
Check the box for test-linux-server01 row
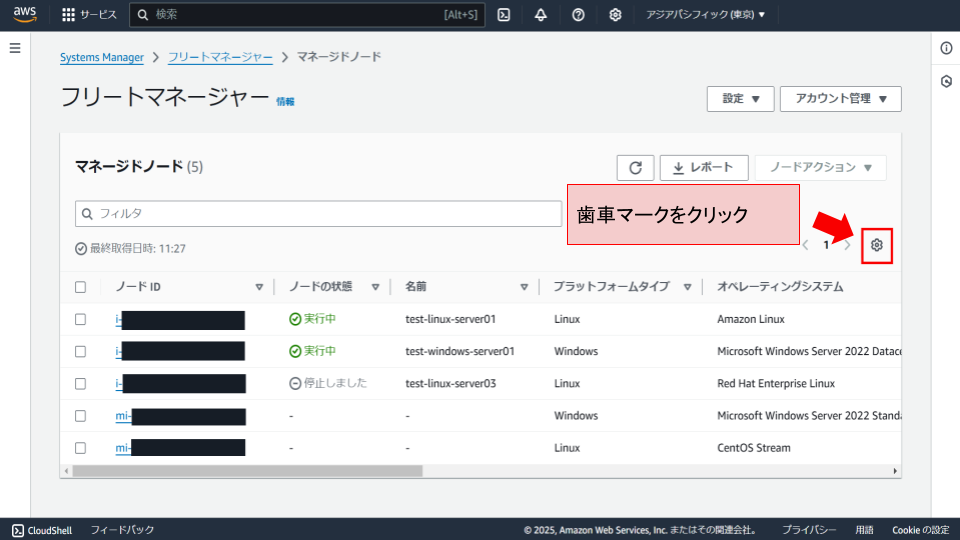80,320
